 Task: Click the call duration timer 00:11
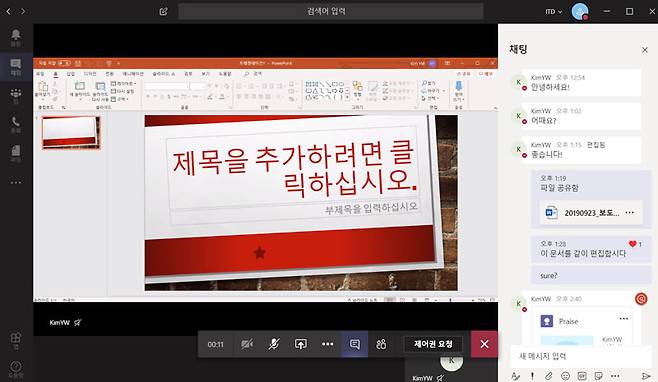pyautogui.click(x=215, y=344)
